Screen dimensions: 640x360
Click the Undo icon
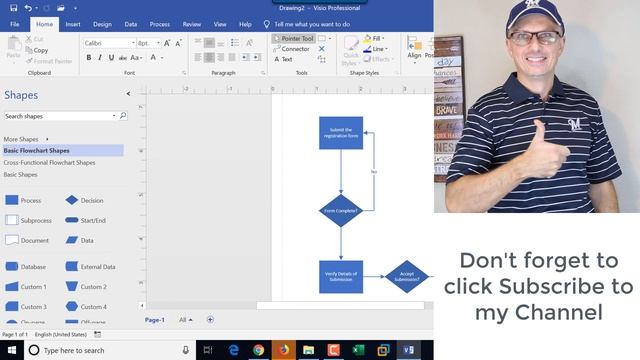(x=28, y=8)
